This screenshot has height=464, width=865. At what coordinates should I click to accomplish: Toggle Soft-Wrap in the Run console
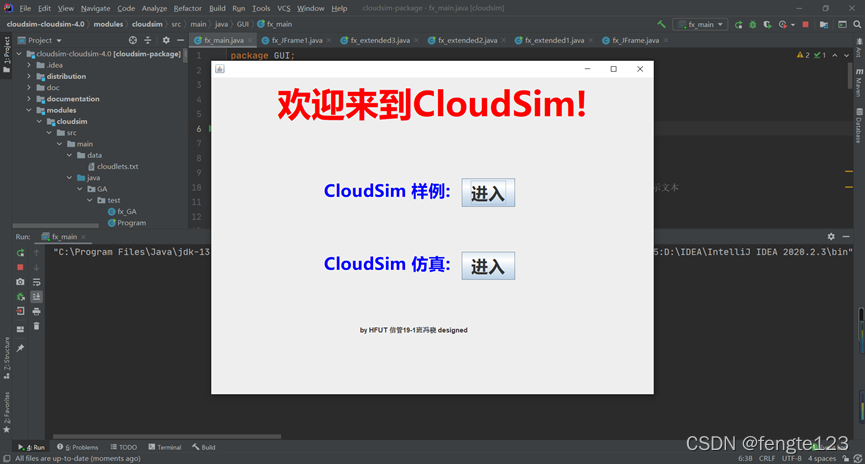(x=36, y=282)
